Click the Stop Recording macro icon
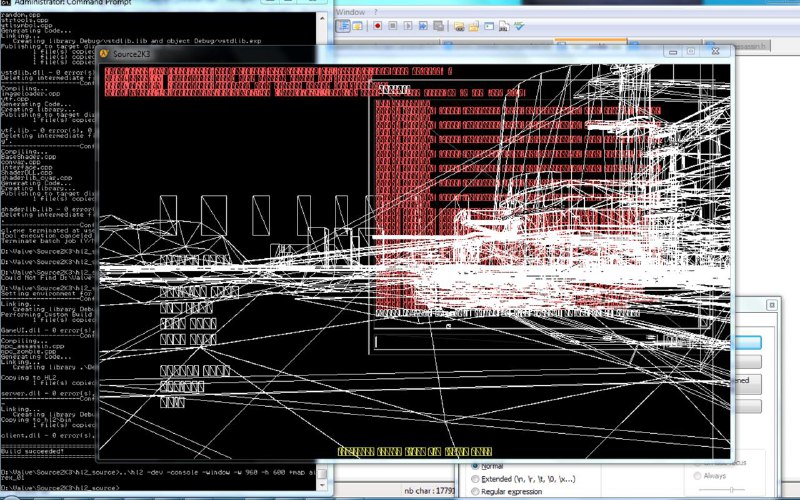This screenshot has height=500, width=800. pos(392,26)
